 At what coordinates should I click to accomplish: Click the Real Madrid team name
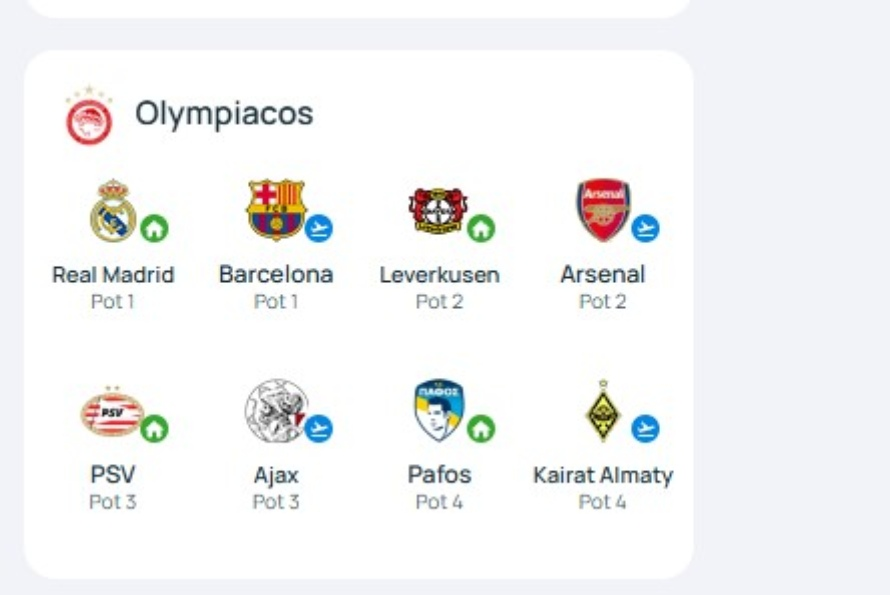click(x=113, y=275)
